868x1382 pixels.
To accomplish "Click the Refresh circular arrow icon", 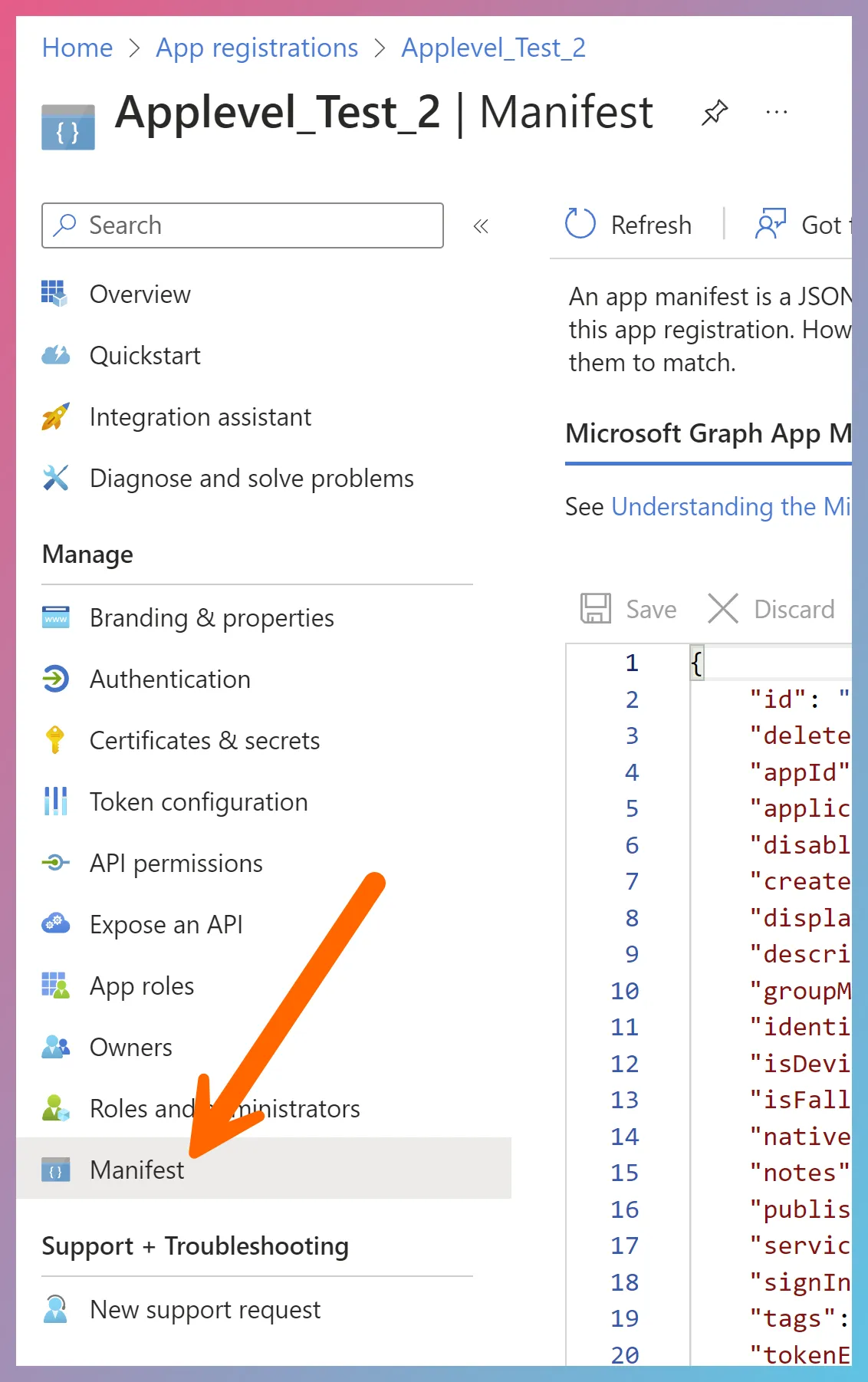I will [x=580, y=224].
